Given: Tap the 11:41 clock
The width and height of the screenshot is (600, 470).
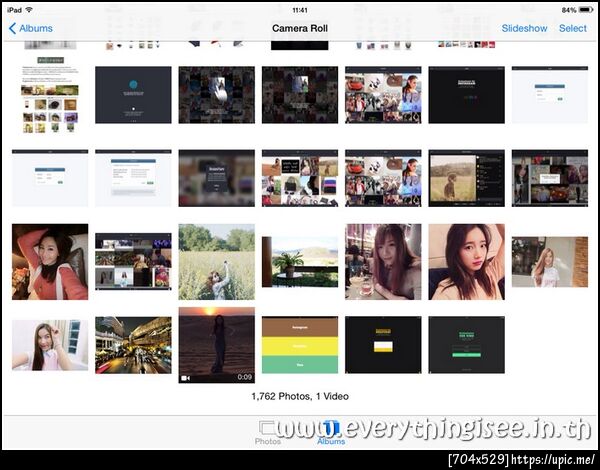Looking at the screenshot, I should pyautogui.click(x=300, y=10).
